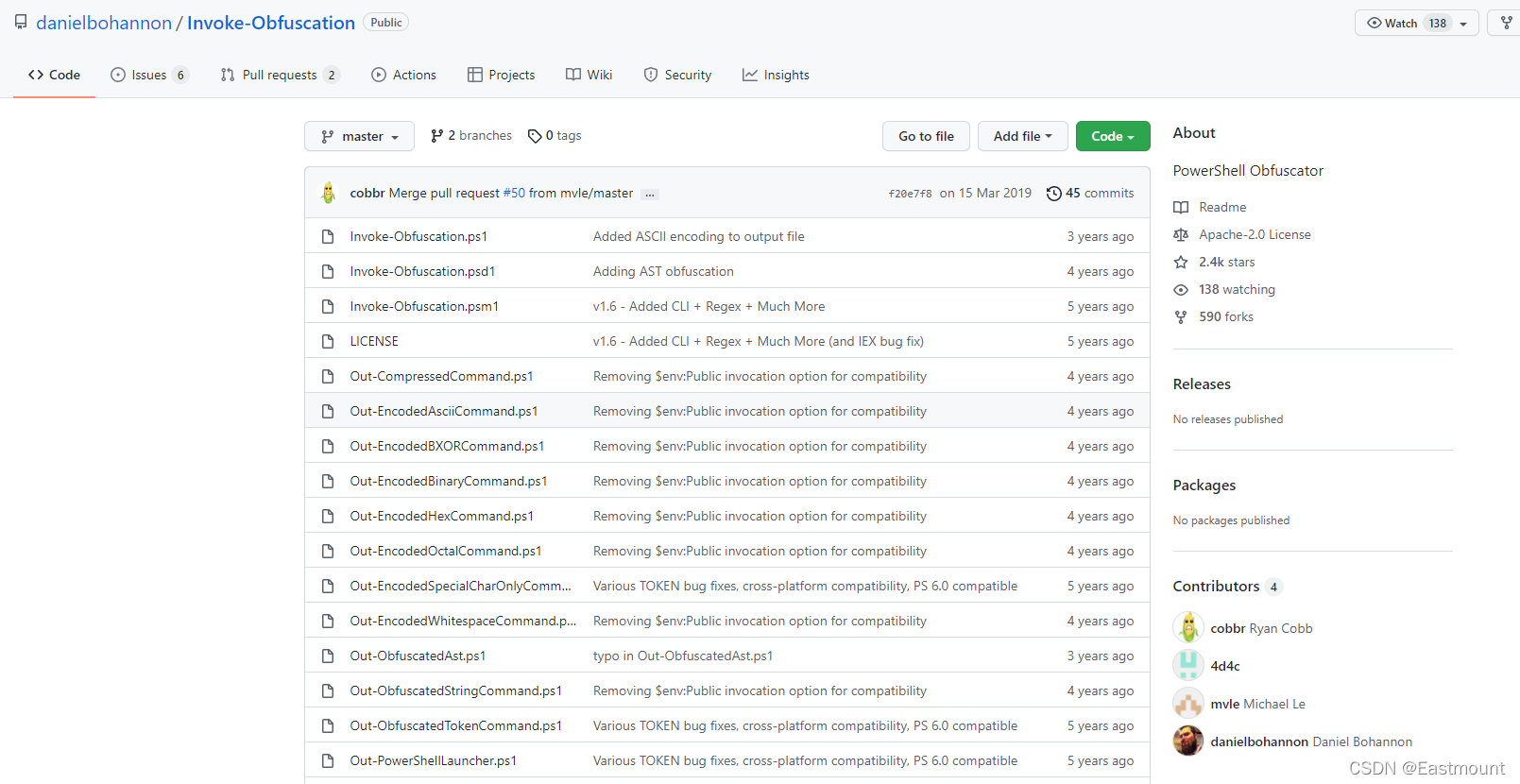
Task: Click file icon next to Out-ObfuscatedAst.ps1
Action: pos(328,656)
